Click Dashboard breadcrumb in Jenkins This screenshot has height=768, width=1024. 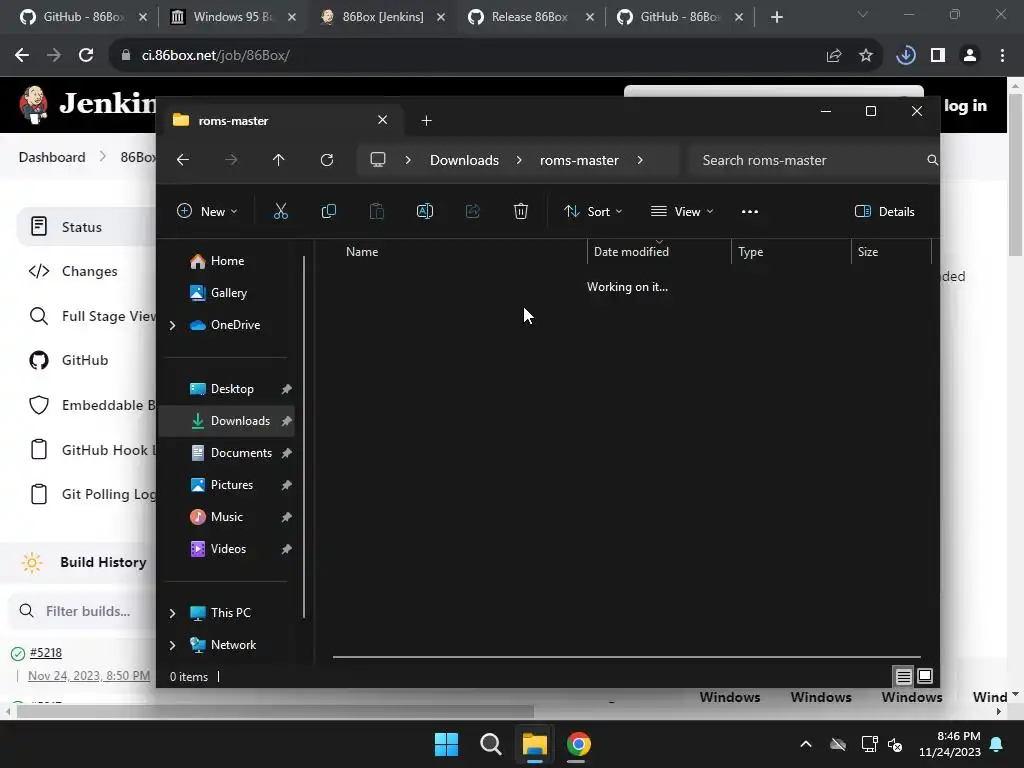pyautogui.click(x=52, y=157)
